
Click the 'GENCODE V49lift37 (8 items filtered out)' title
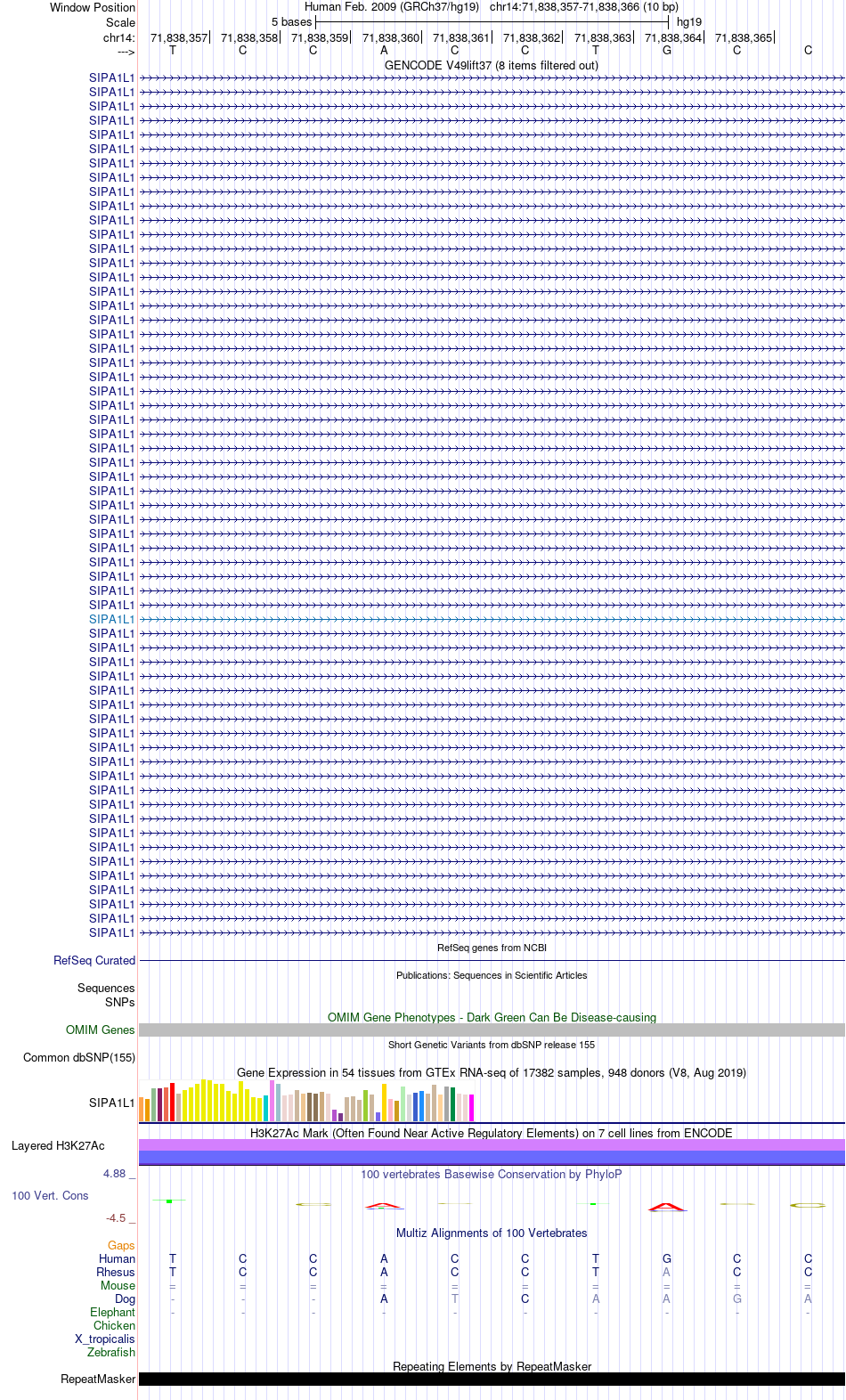492,65
